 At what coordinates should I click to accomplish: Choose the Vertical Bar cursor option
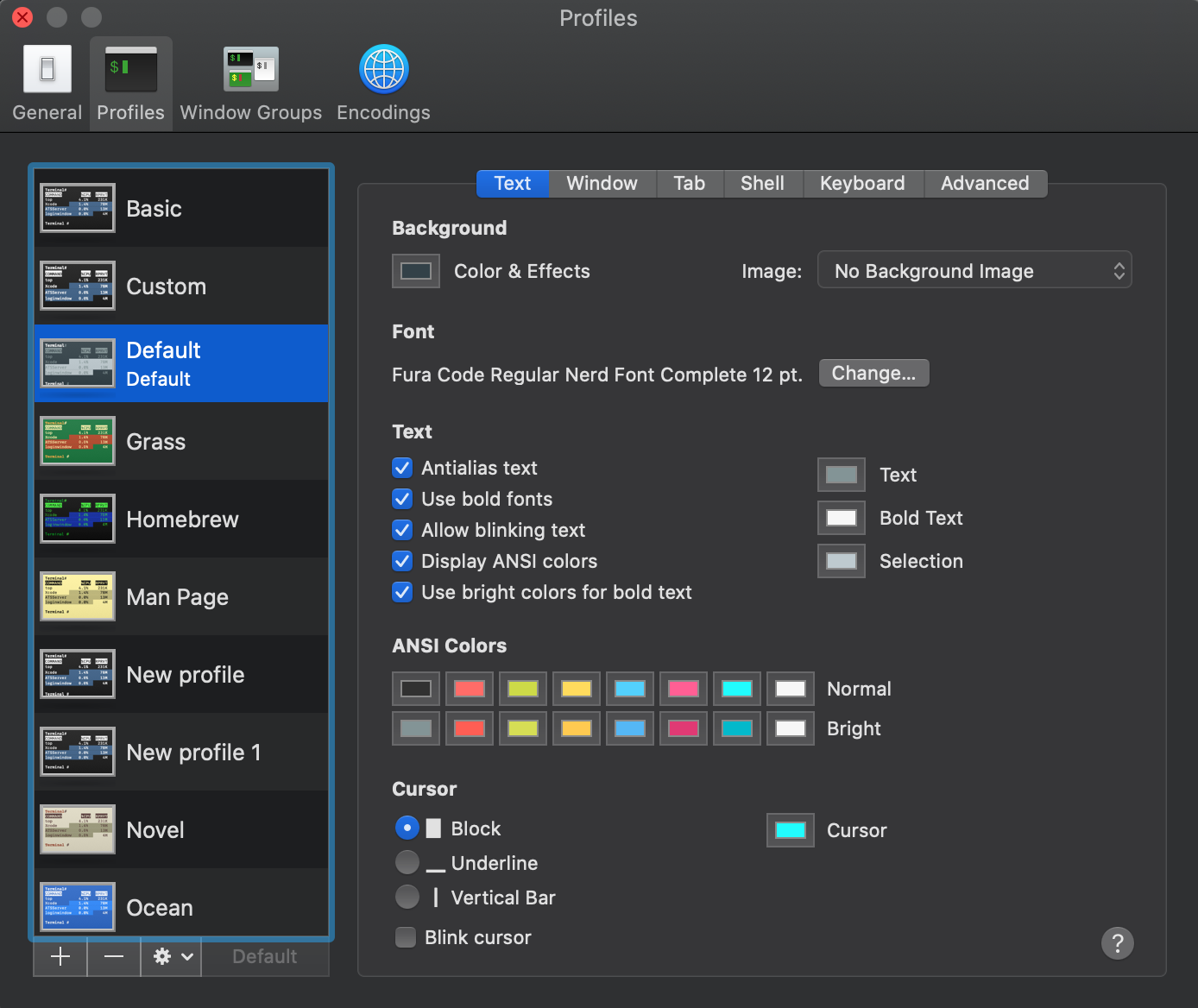coord(407,897)
